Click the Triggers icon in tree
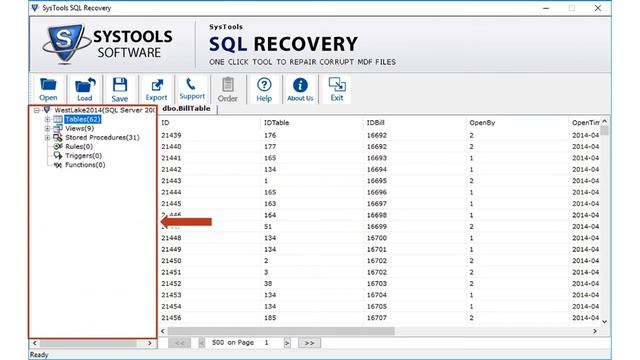 coord(58,156)
